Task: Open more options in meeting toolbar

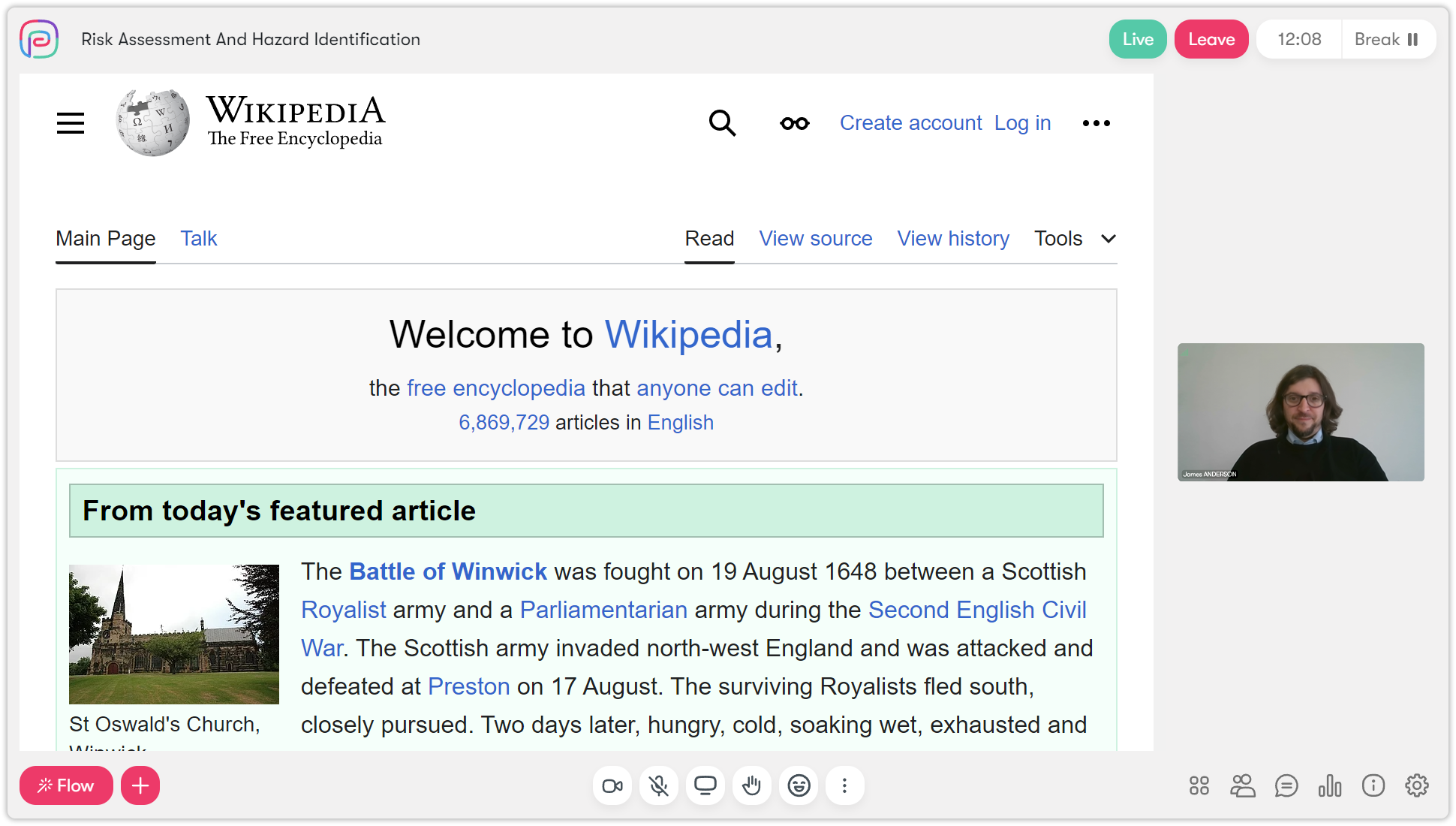Action: click(x=845, y=785)
